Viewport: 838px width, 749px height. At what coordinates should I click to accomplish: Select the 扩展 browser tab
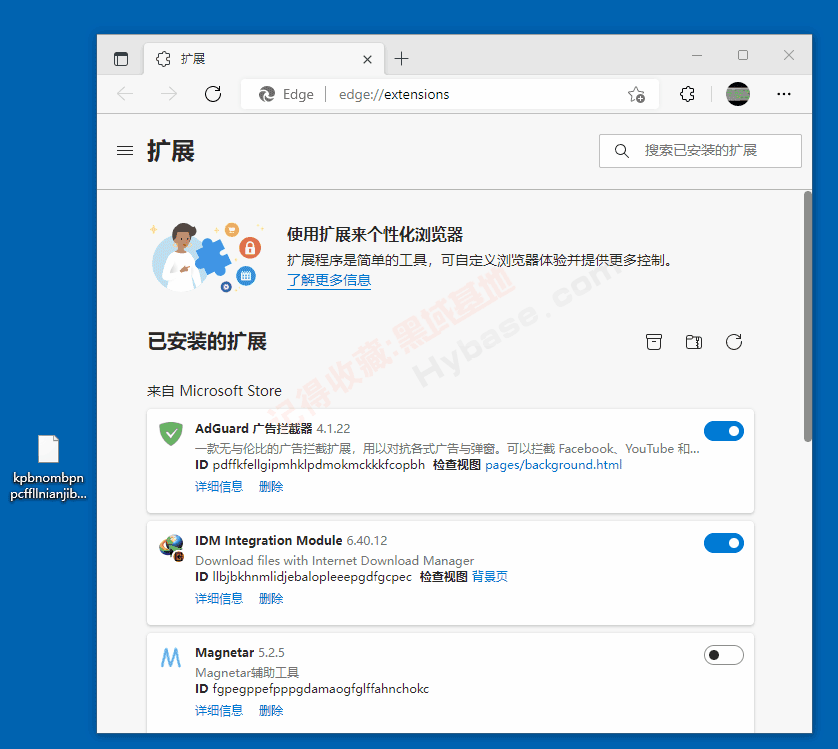(264, 59)
